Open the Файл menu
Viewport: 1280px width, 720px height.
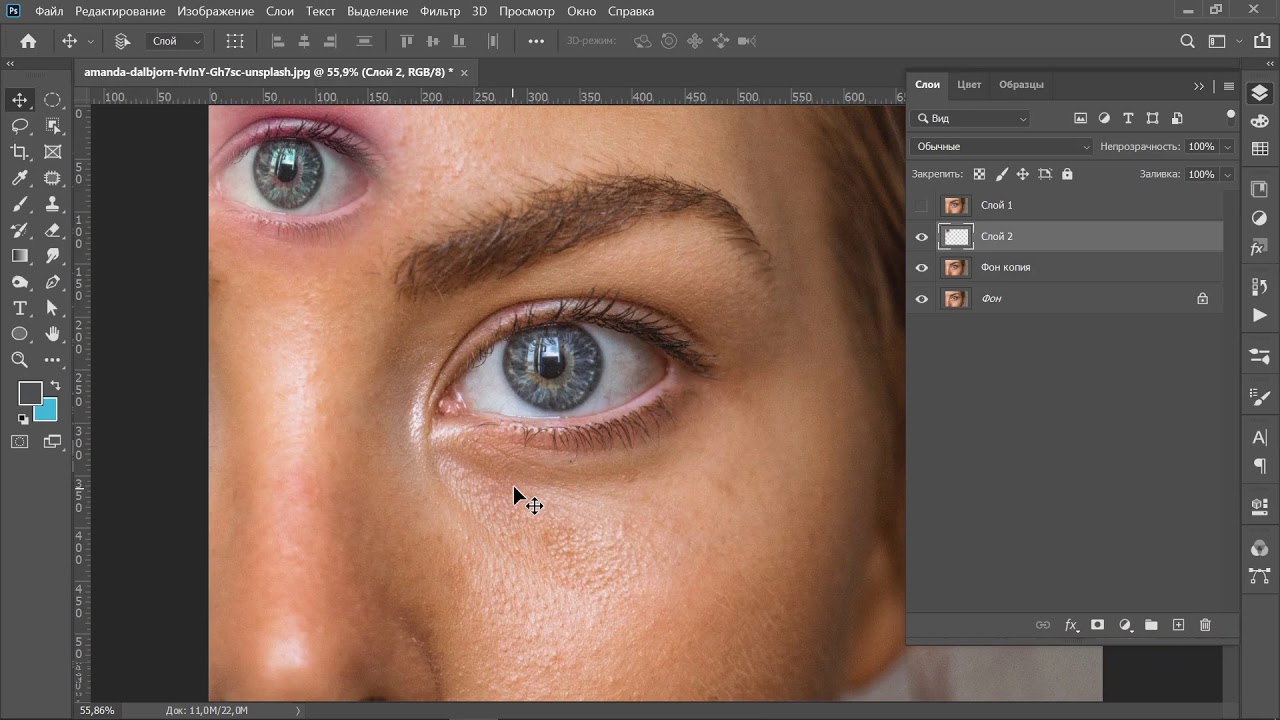tap(49, 11)
